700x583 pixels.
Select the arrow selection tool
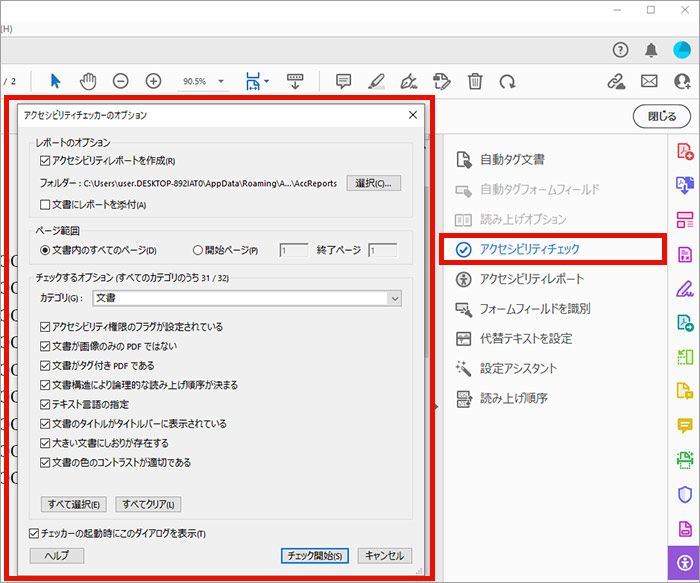click(55, 81)
